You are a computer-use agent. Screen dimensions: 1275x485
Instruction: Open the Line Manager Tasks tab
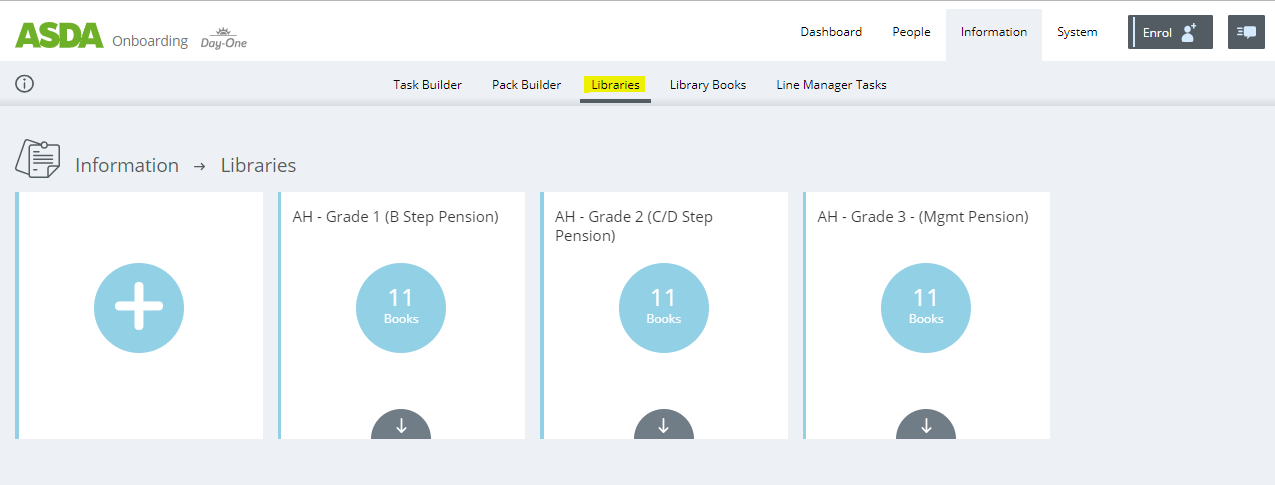pos(831,85)
